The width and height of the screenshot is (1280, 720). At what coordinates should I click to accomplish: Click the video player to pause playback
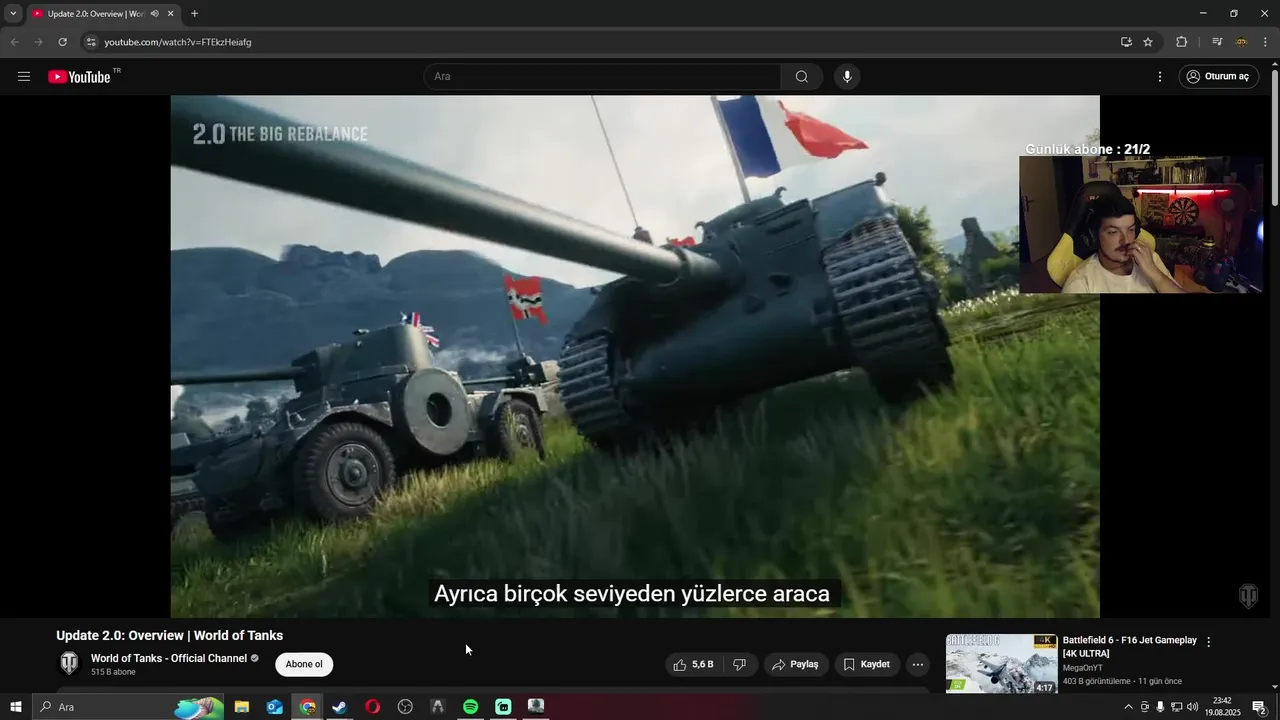(635, 356)
